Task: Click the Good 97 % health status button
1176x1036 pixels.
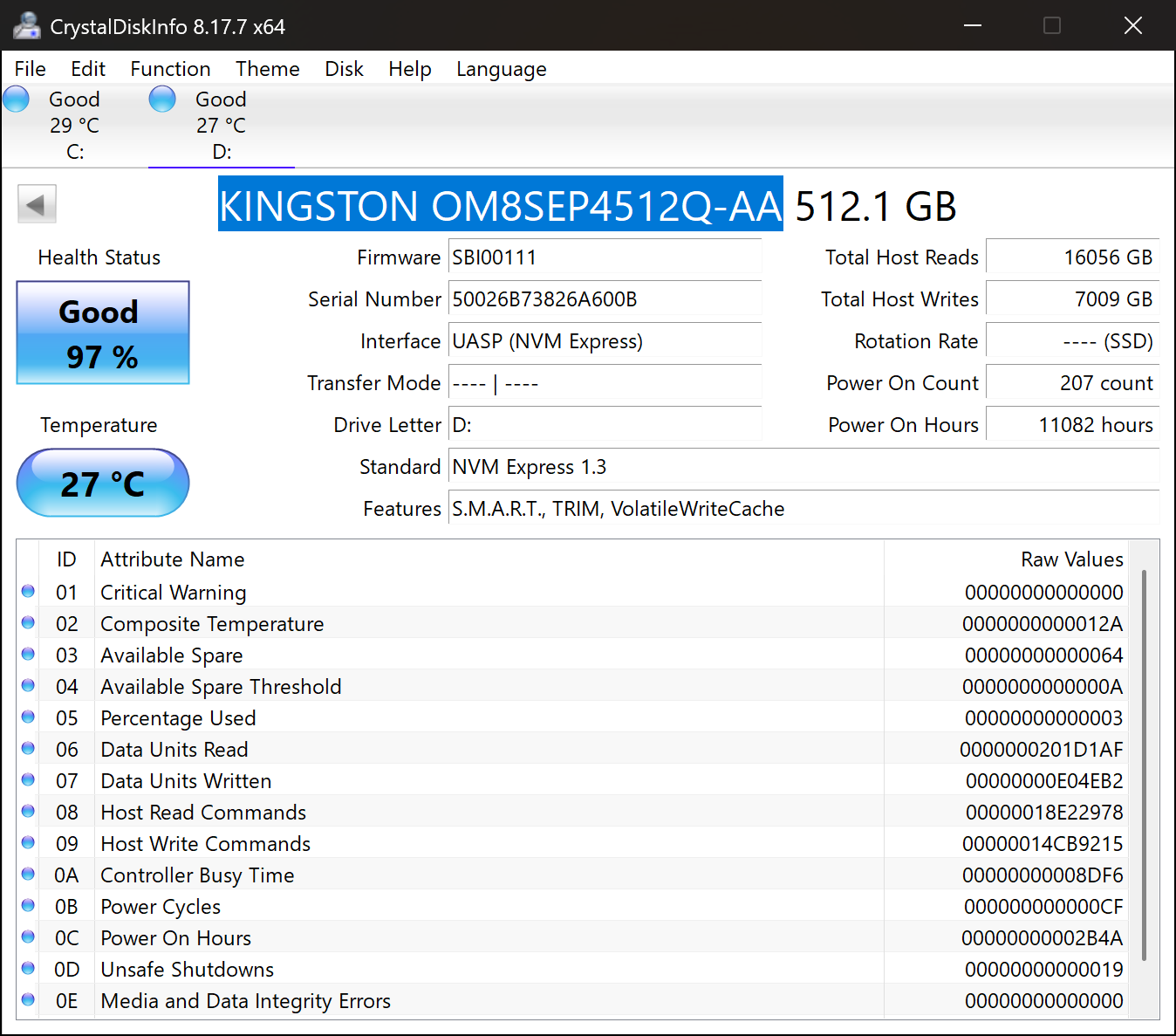Action: pos(103,333)
